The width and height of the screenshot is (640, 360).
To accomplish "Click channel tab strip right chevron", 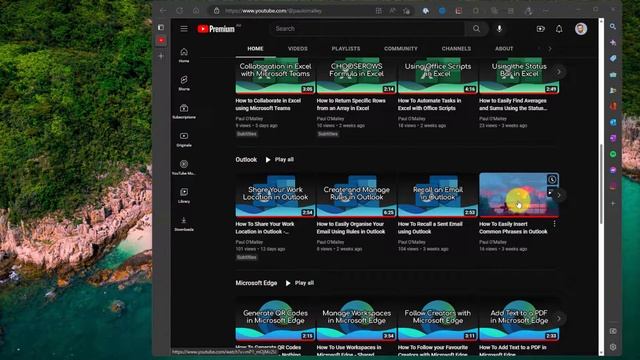I will coord(550,49).
